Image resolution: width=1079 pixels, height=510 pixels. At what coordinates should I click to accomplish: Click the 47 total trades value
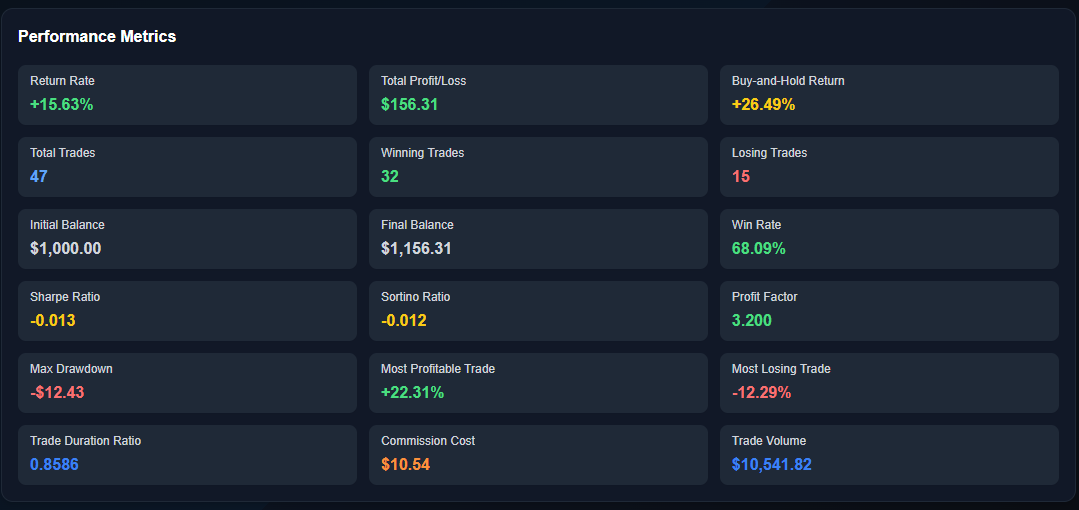39,176
